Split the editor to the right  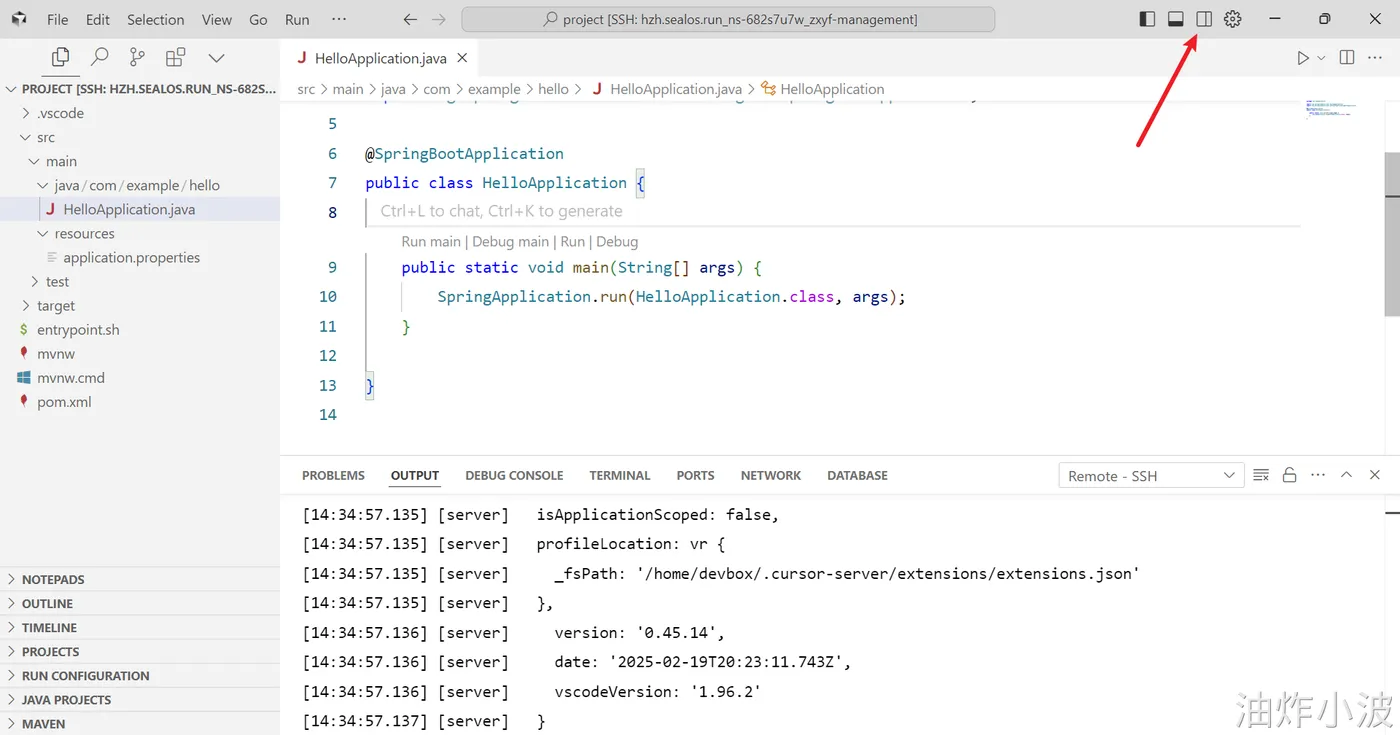(x=1347, y=58)
